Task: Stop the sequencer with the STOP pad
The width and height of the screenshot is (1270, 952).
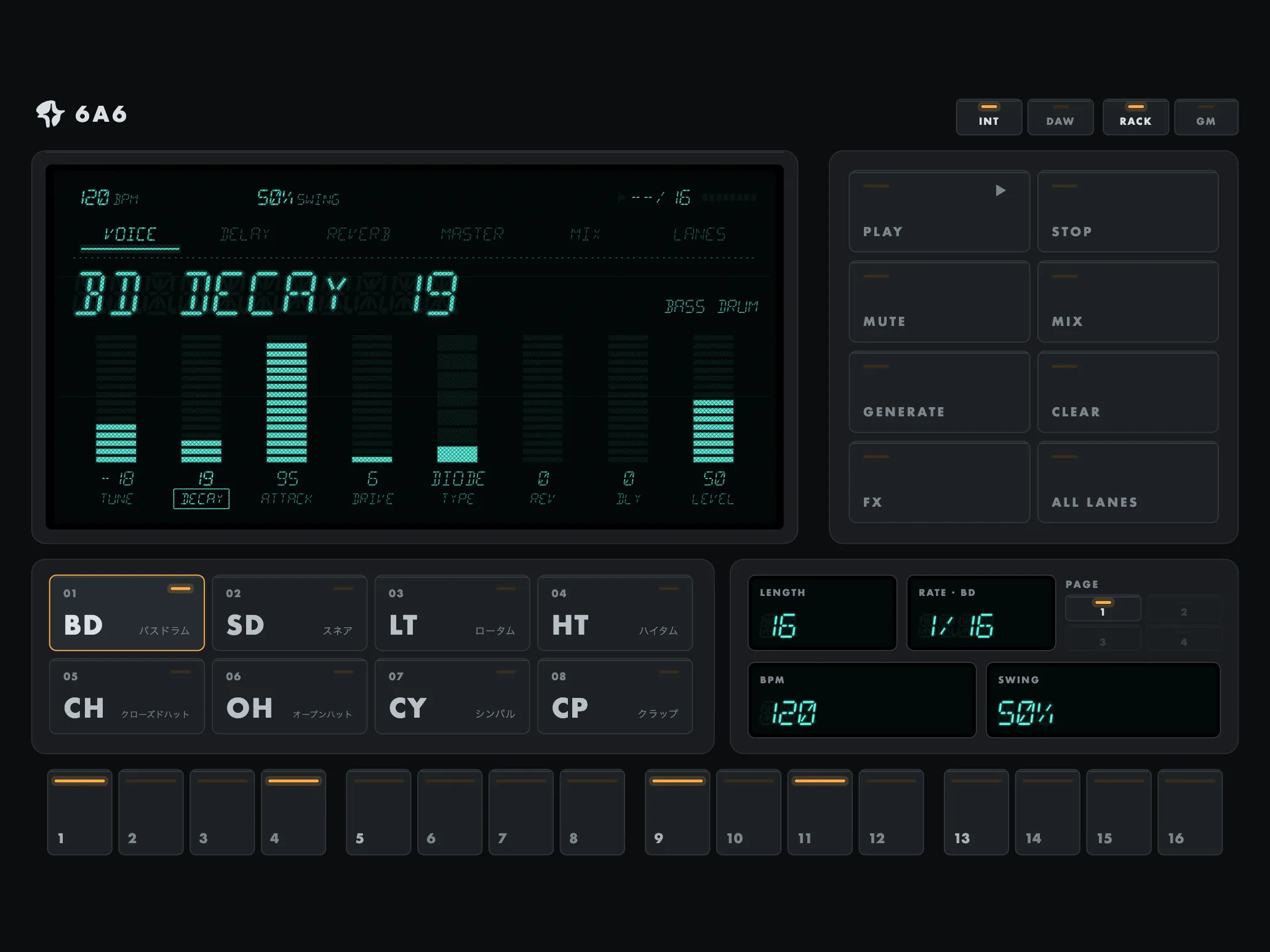Action: click(x=1127, y=212)
